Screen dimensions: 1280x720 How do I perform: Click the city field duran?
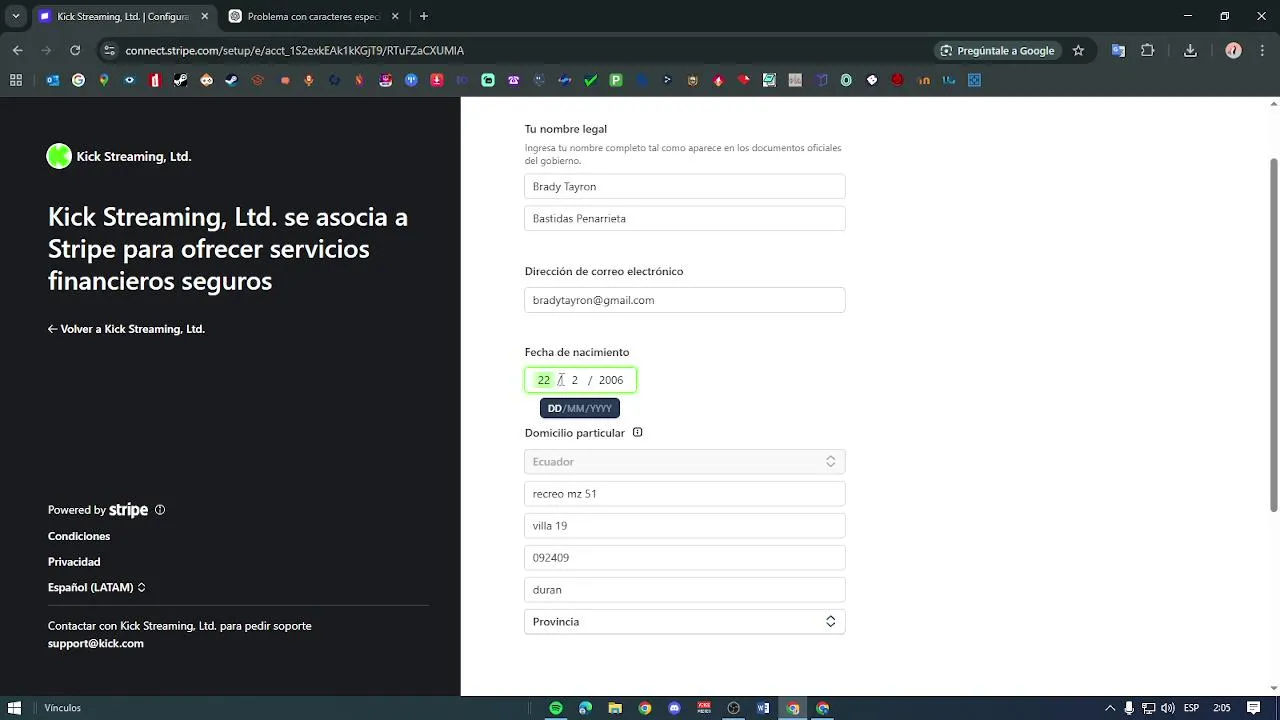point(685,590)
